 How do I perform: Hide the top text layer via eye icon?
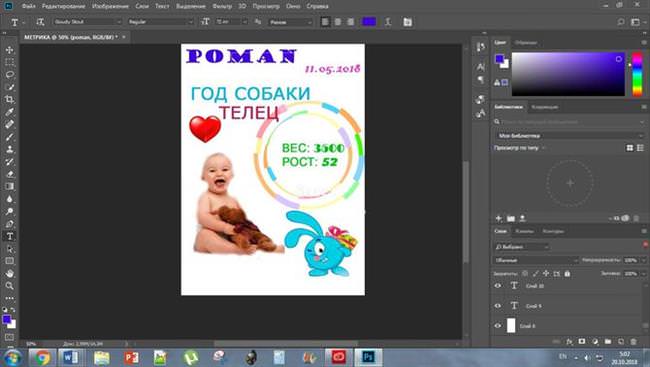click(498, 286)
